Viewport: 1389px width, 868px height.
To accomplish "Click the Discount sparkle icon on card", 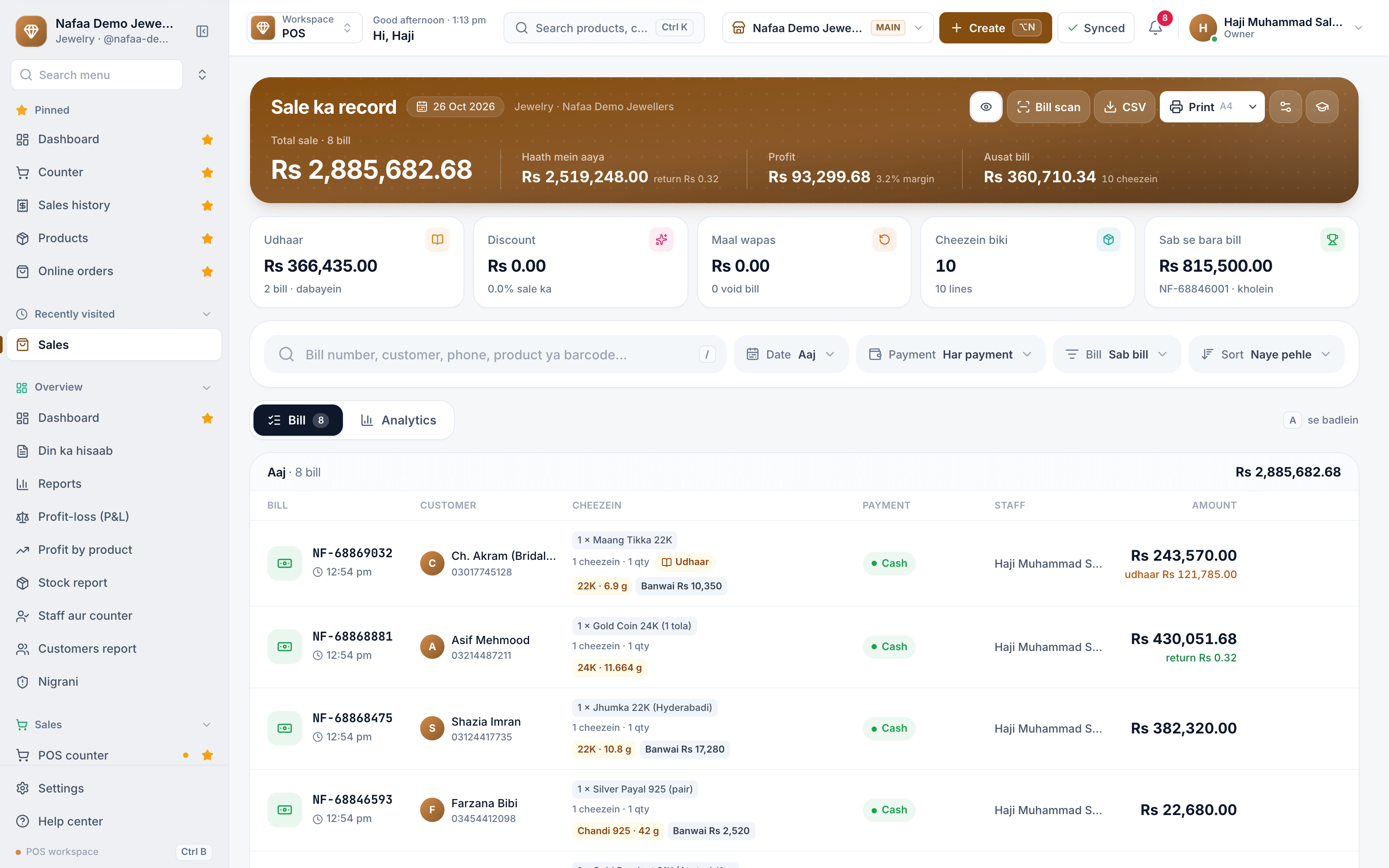I will (x=661, y=240).
